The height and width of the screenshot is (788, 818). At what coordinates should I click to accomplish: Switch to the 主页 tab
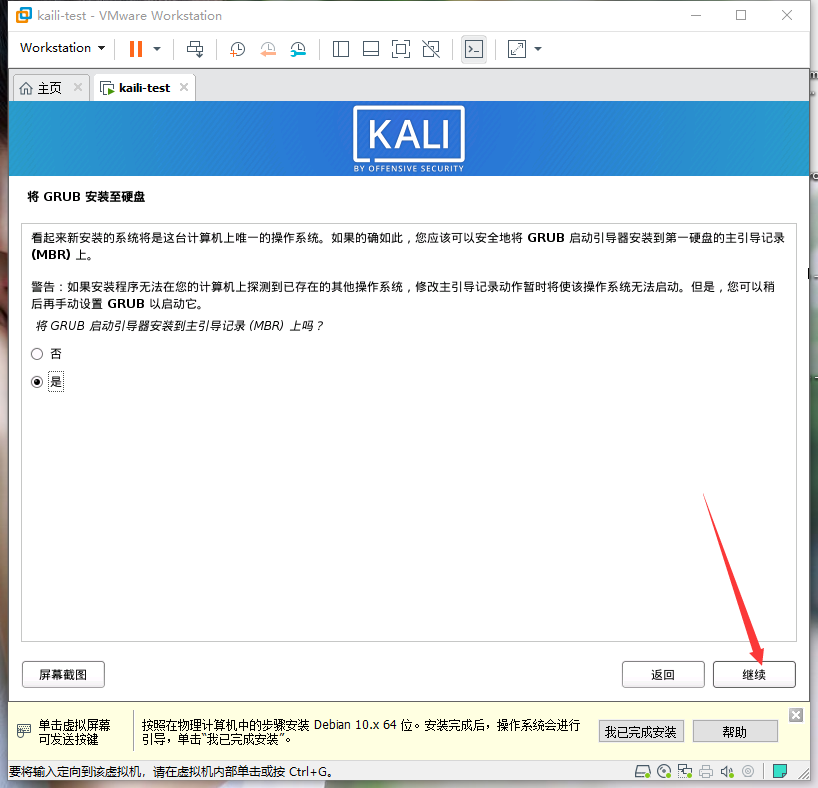click(48, 87)
